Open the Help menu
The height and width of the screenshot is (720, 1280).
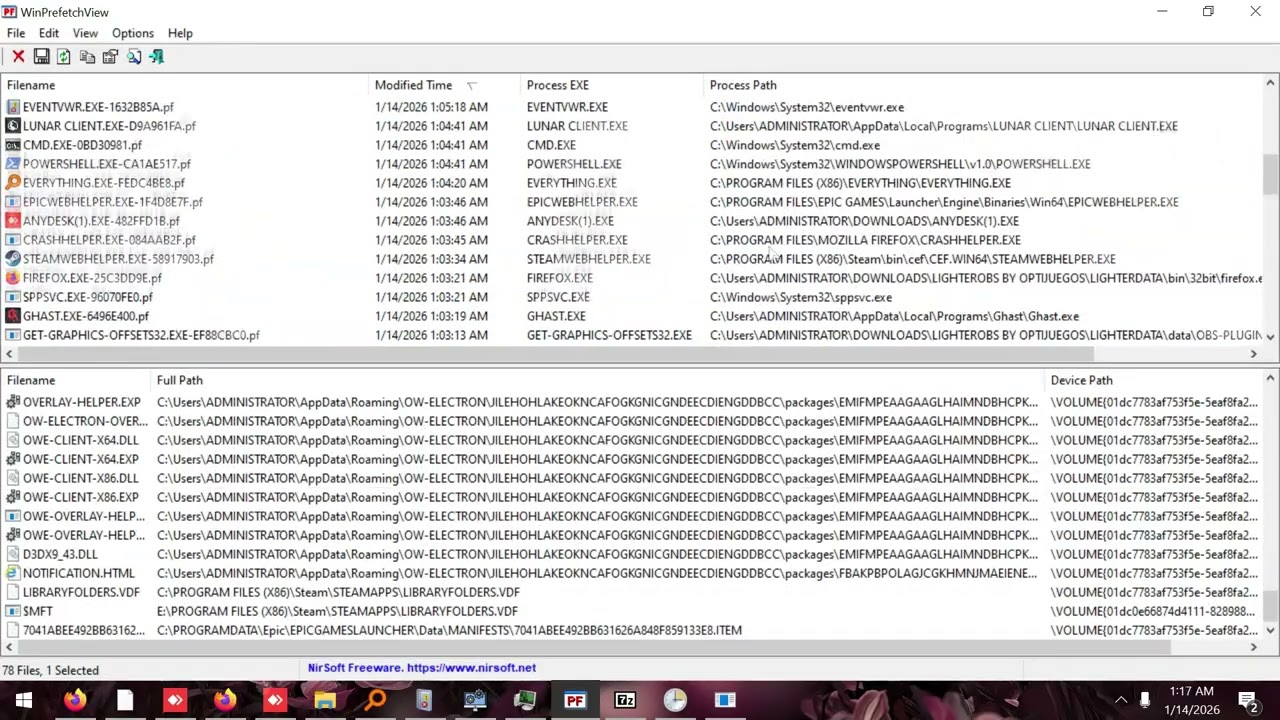coord(180,33)
